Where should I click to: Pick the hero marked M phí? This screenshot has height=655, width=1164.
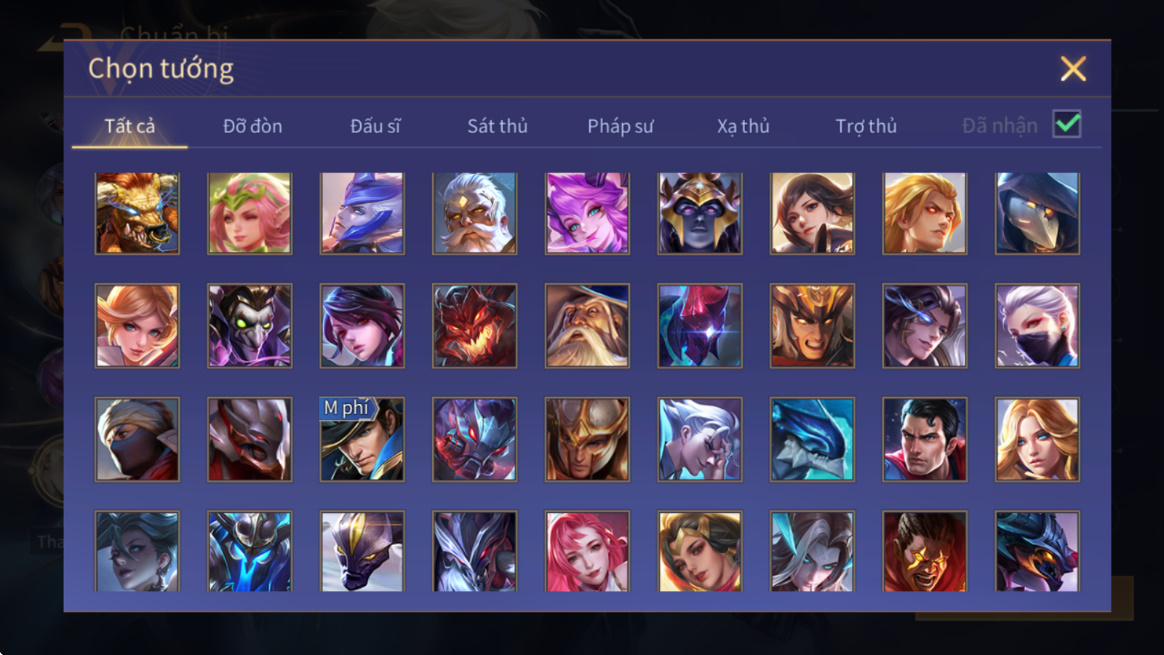(x=362, y=439)
